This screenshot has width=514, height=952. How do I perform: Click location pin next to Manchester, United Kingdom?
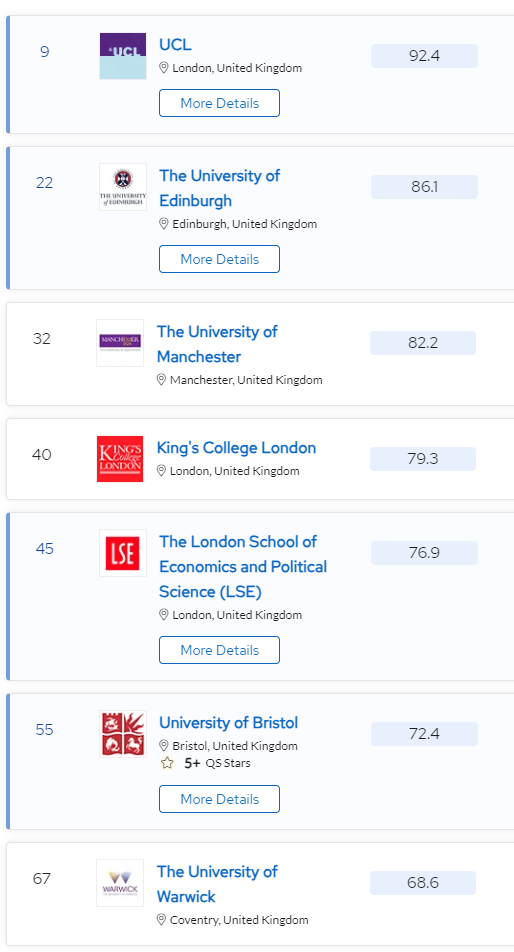tap(161, 380)
